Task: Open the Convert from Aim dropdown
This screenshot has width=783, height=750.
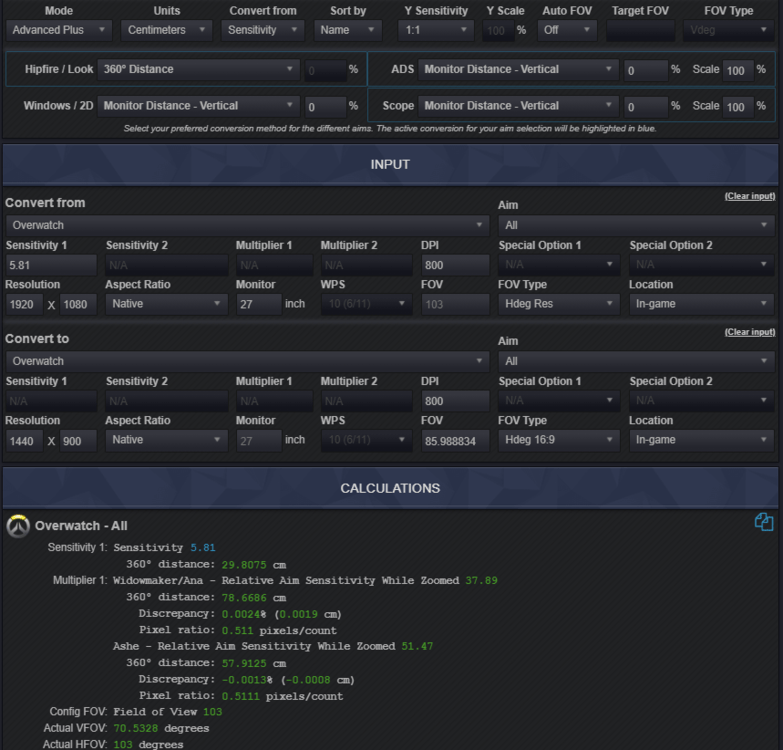Action: click(636, 225)
